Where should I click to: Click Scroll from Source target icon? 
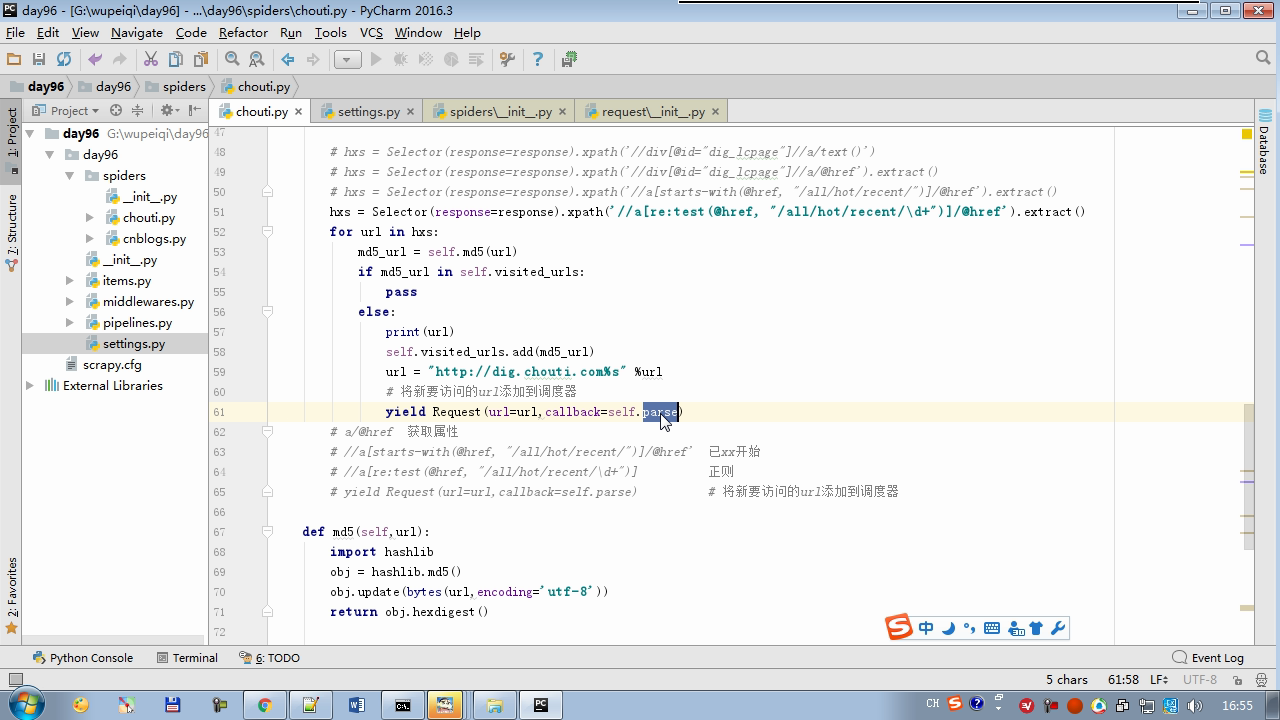[116, 111]
